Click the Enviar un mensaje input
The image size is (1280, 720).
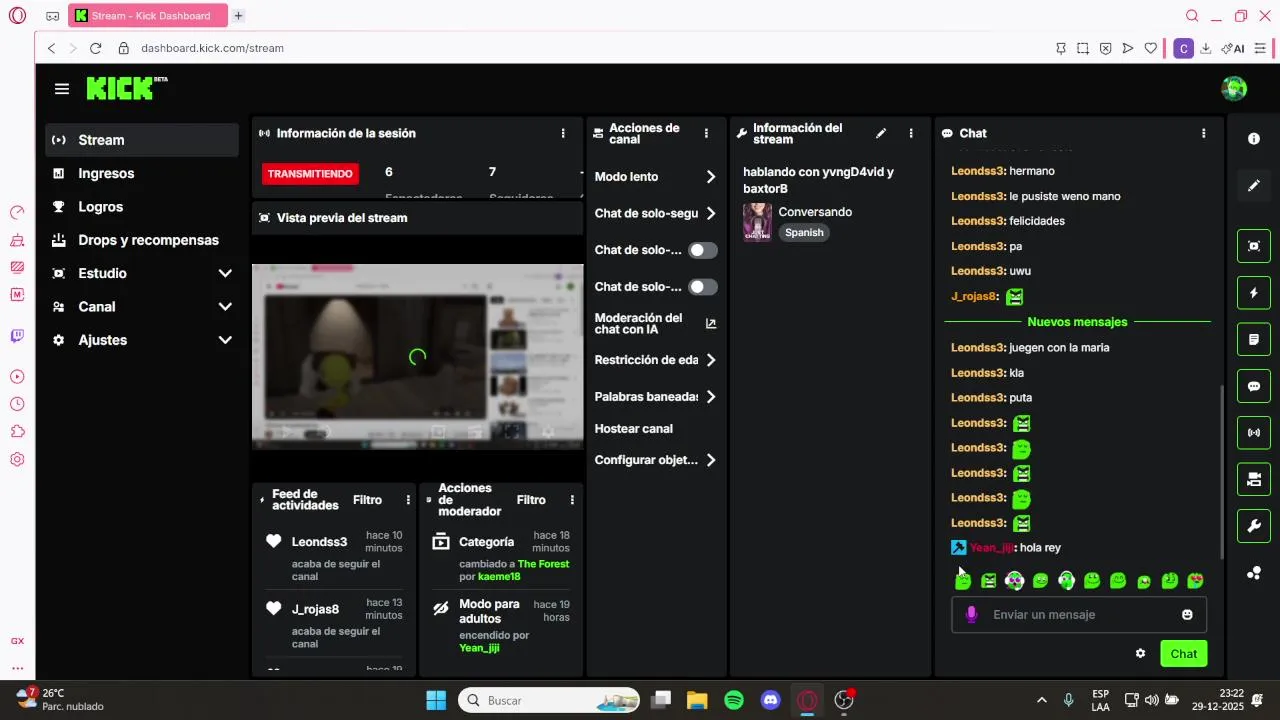click(x=1079, y=615)
